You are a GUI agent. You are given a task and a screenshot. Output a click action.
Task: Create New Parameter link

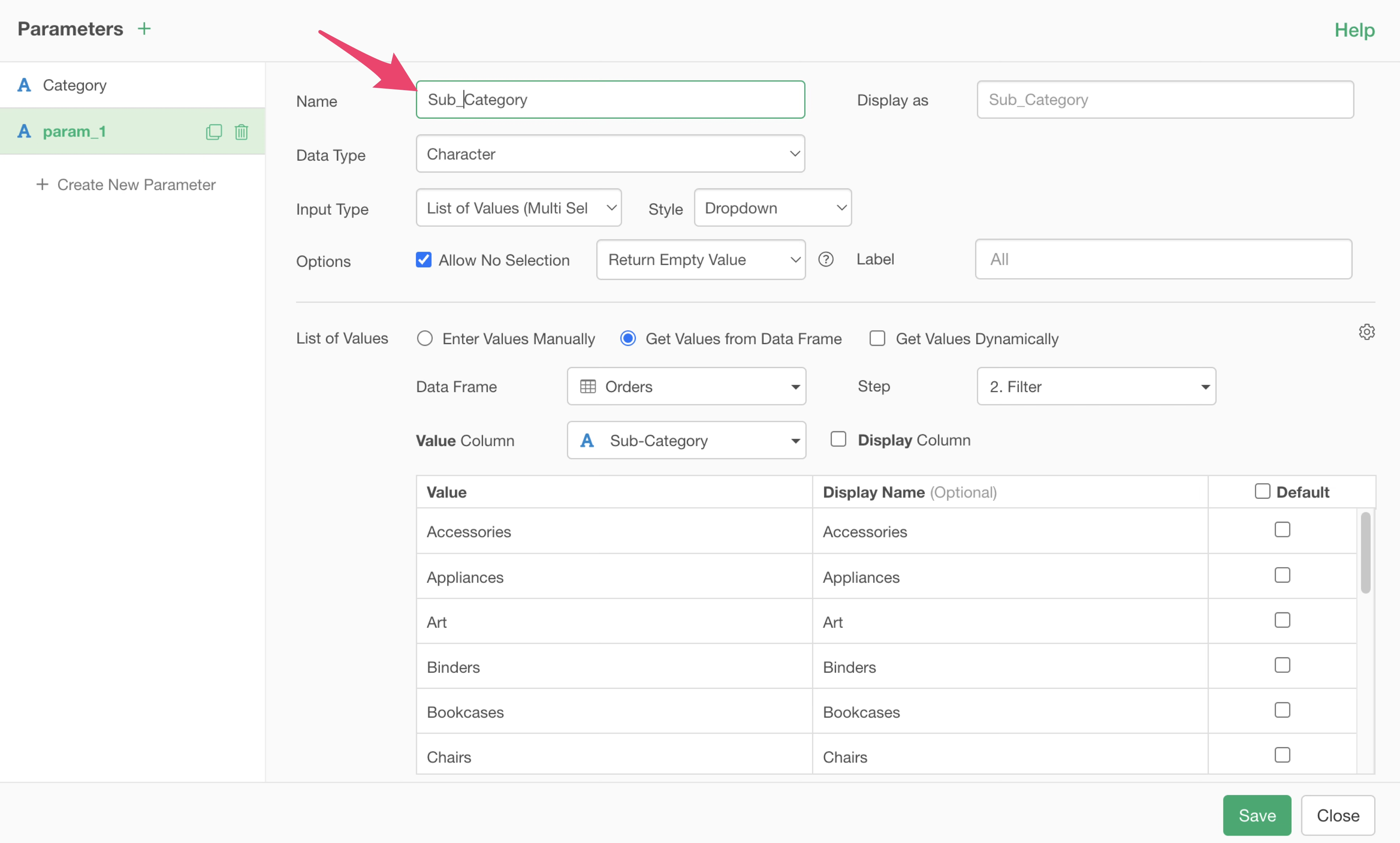click(126, 185)
